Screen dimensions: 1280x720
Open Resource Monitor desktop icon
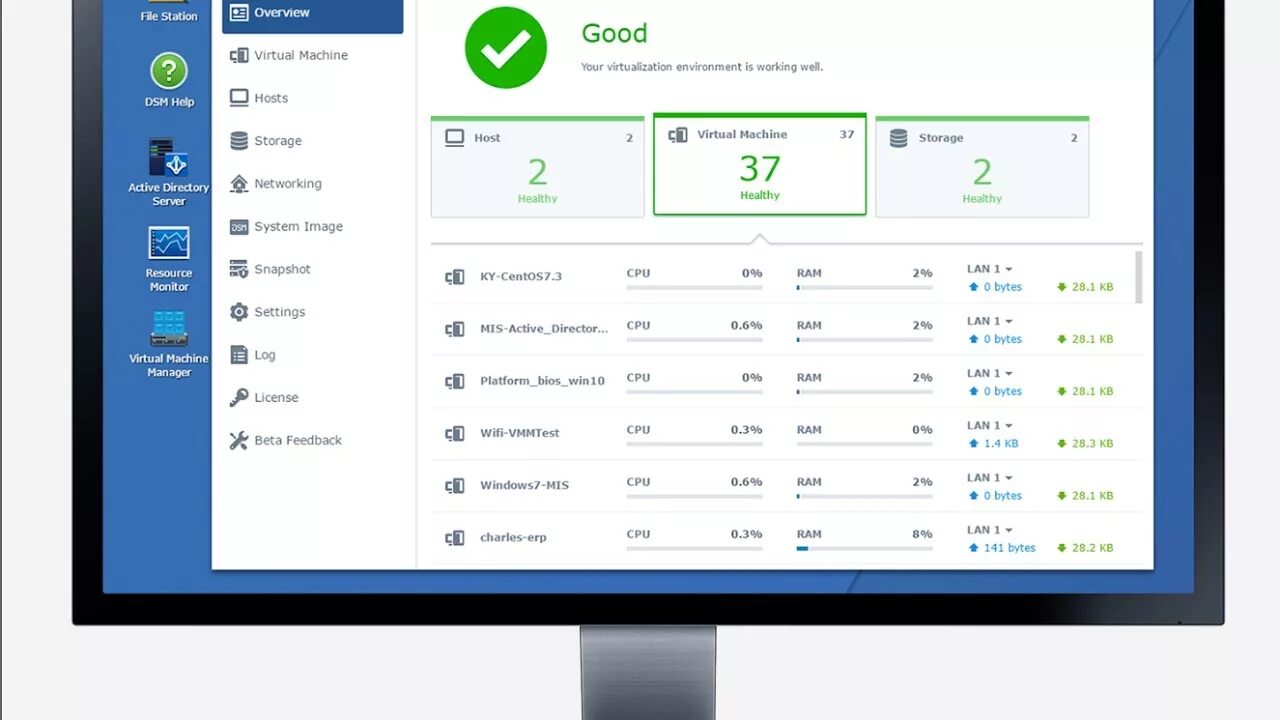tap(169, 258)
